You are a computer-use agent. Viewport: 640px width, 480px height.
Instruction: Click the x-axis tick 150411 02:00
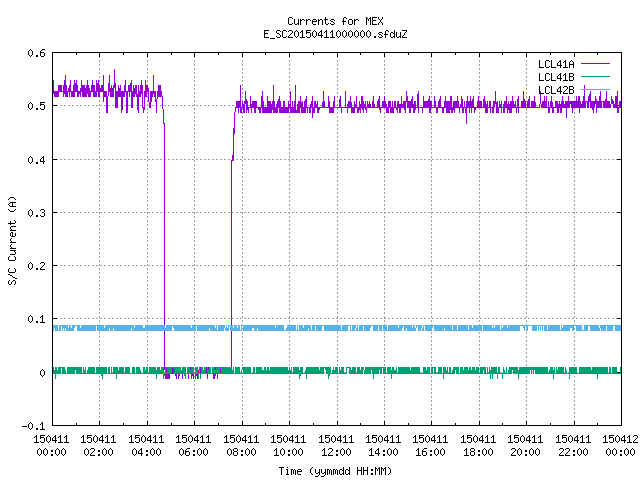coord(98,445)
